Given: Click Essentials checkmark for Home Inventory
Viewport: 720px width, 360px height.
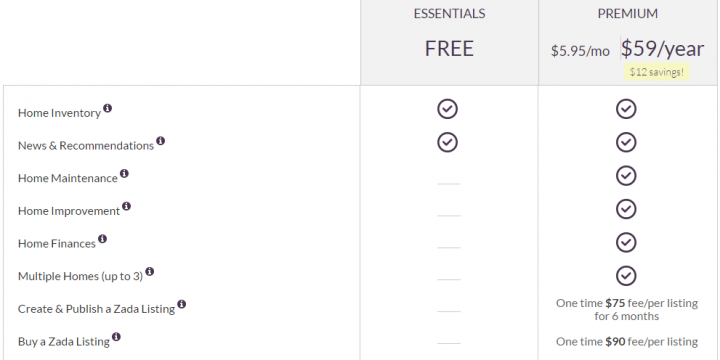Looking at the screenshot, I should click(x=447, y=109).
